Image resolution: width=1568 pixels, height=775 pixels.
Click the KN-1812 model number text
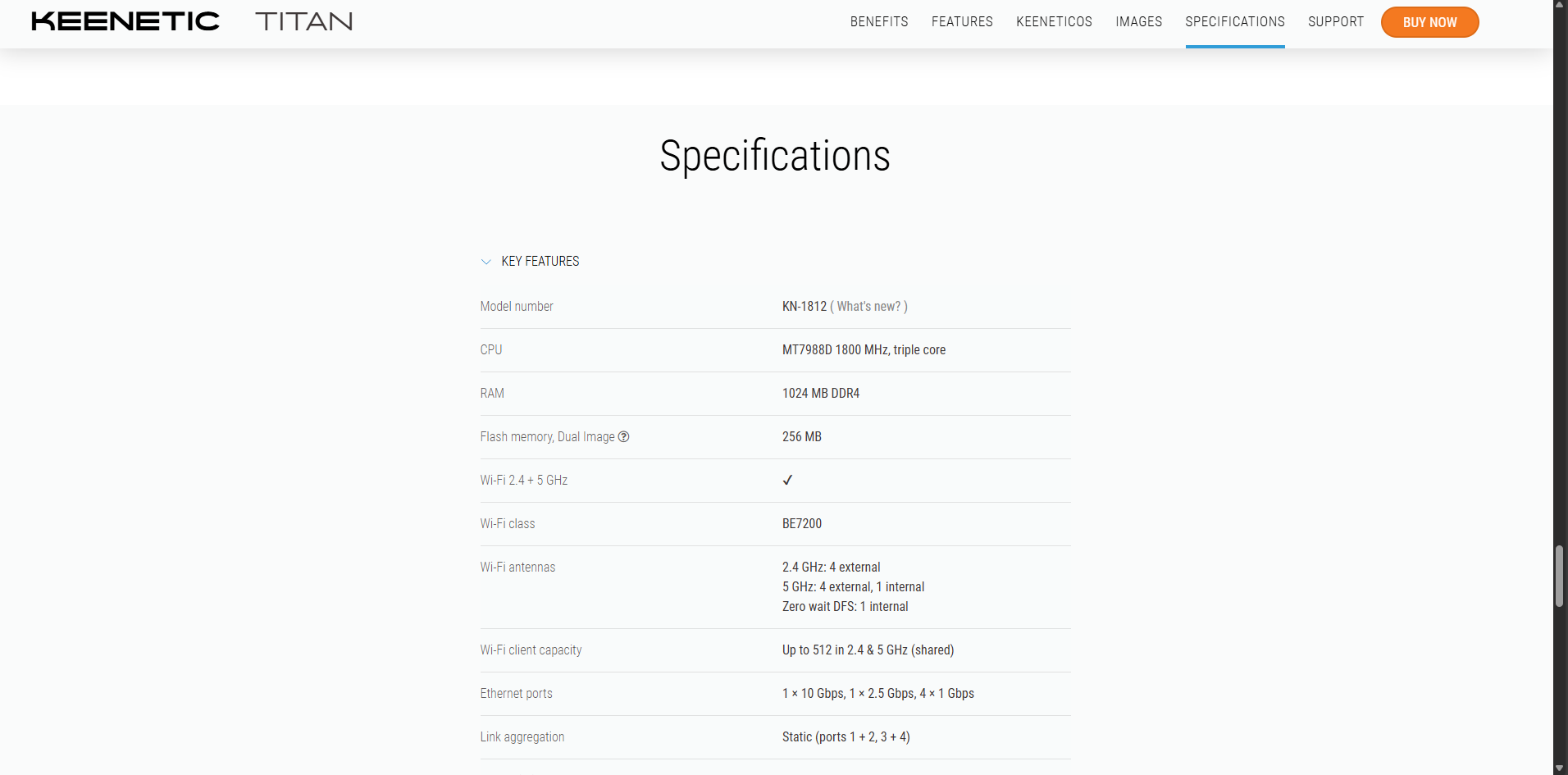[x=804, y=307]
